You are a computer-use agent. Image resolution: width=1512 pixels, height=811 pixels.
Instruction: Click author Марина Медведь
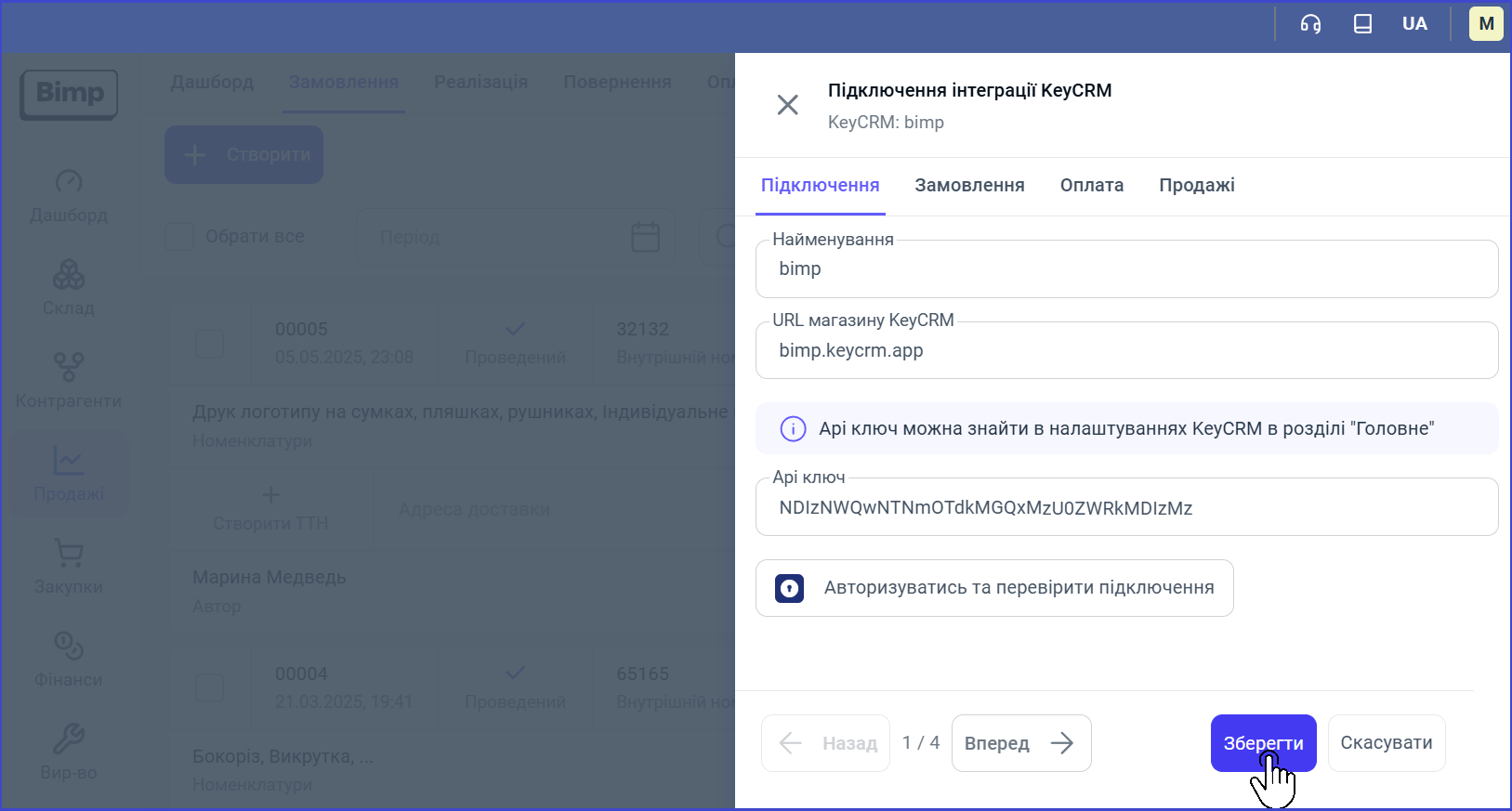270,577
